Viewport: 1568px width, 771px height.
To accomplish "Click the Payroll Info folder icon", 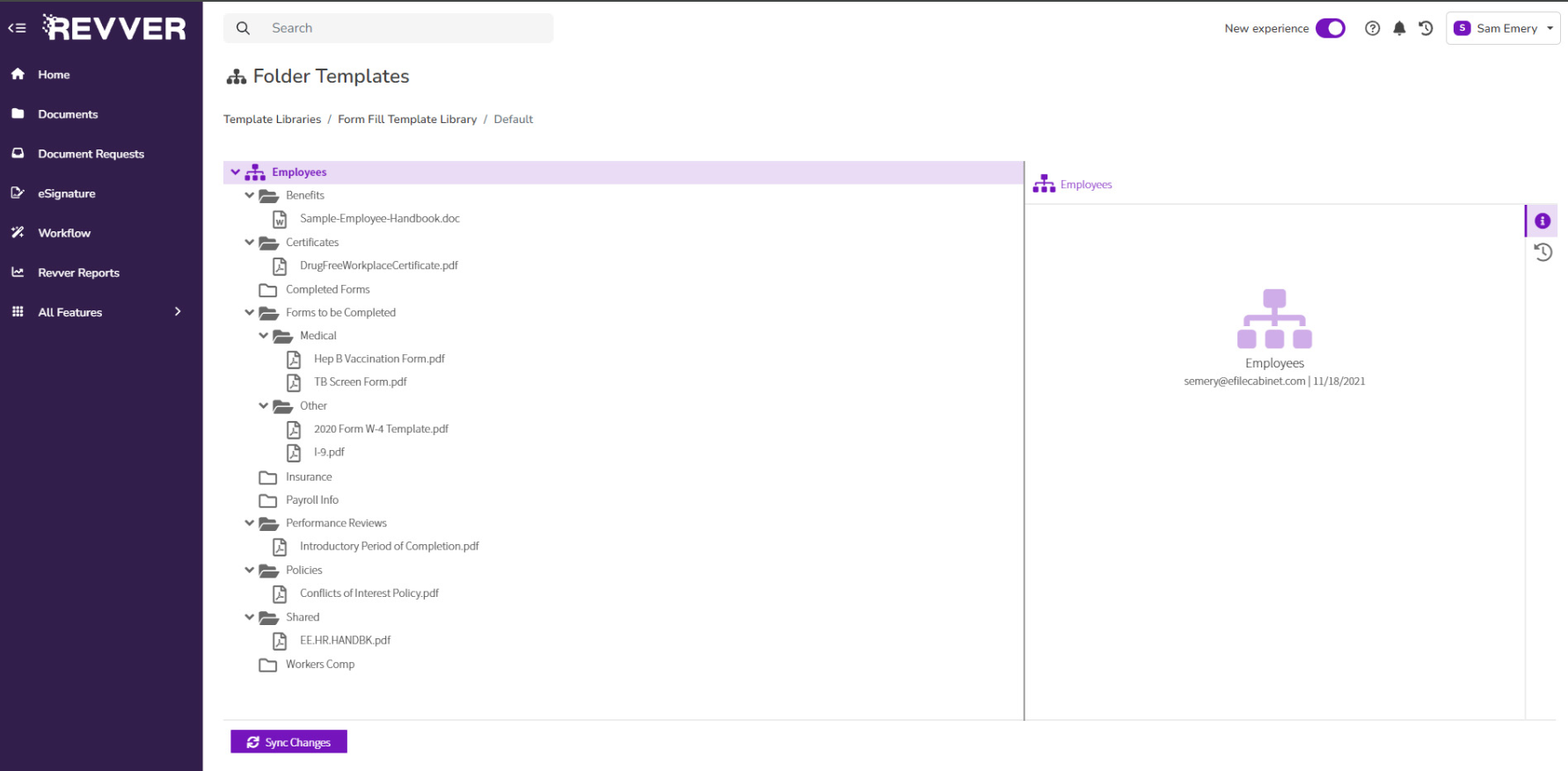I will pos(268,500).
